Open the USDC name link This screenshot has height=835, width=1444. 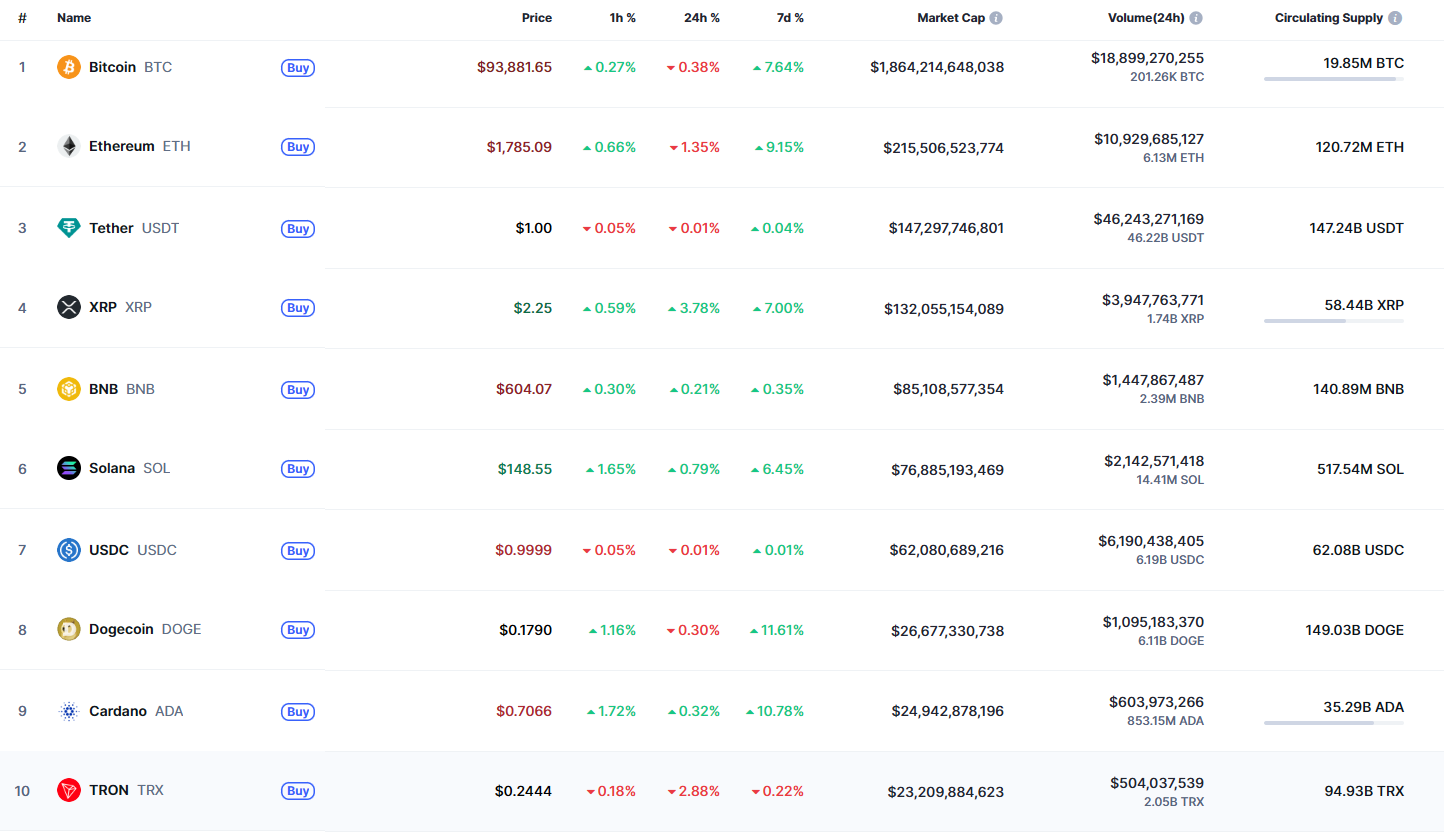tap(133, 550)
